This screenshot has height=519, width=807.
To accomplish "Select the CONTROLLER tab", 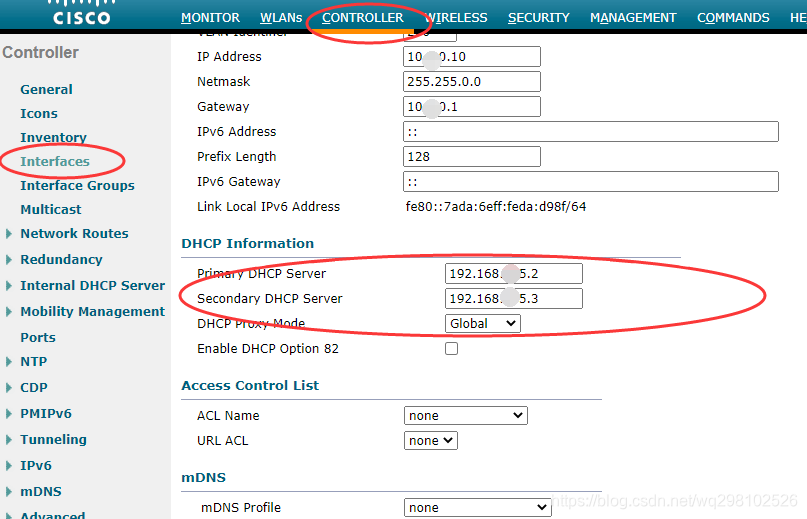I will (x=363, y=18).
